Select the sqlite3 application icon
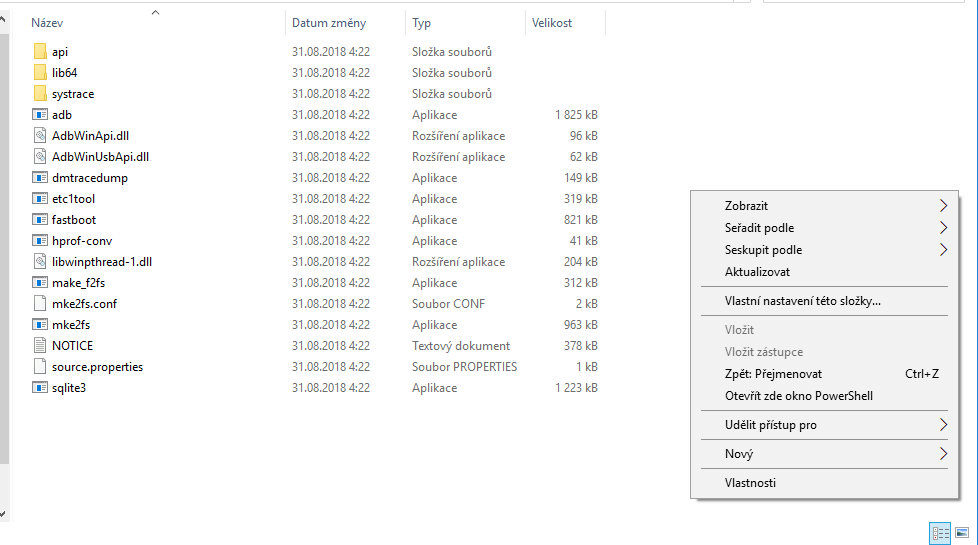The height and width of the screenshot is (545, 978). click(x=40, y=388)
